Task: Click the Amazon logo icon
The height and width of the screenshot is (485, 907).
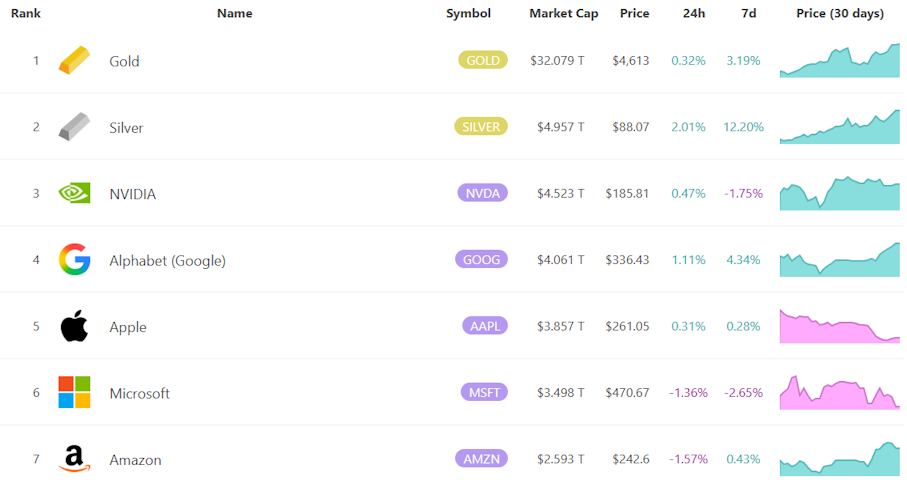Action: (x=74, y=459)
